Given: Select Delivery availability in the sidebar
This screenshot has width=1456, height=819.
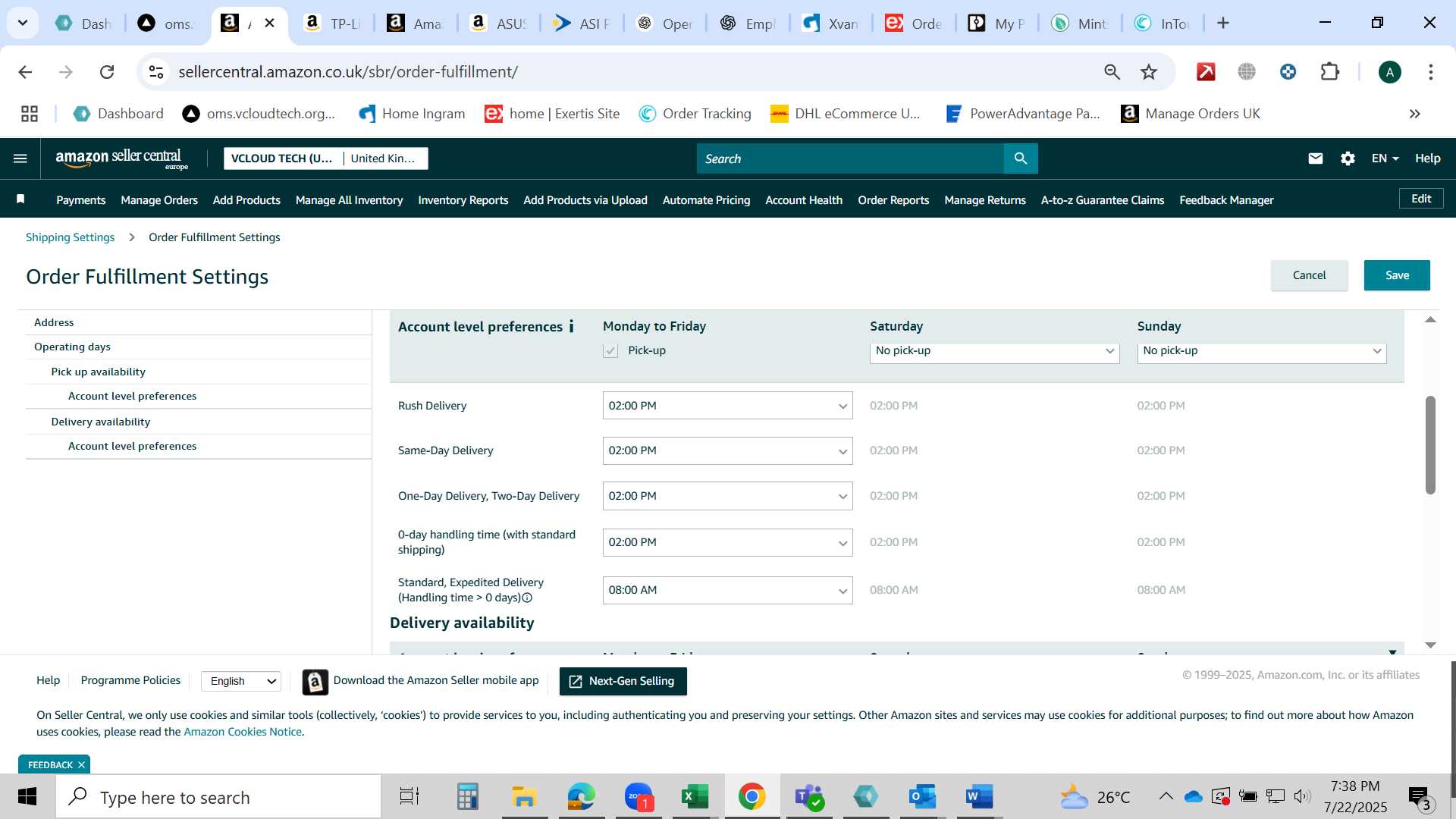Looking at the screenshot, I should coord(100,422).
